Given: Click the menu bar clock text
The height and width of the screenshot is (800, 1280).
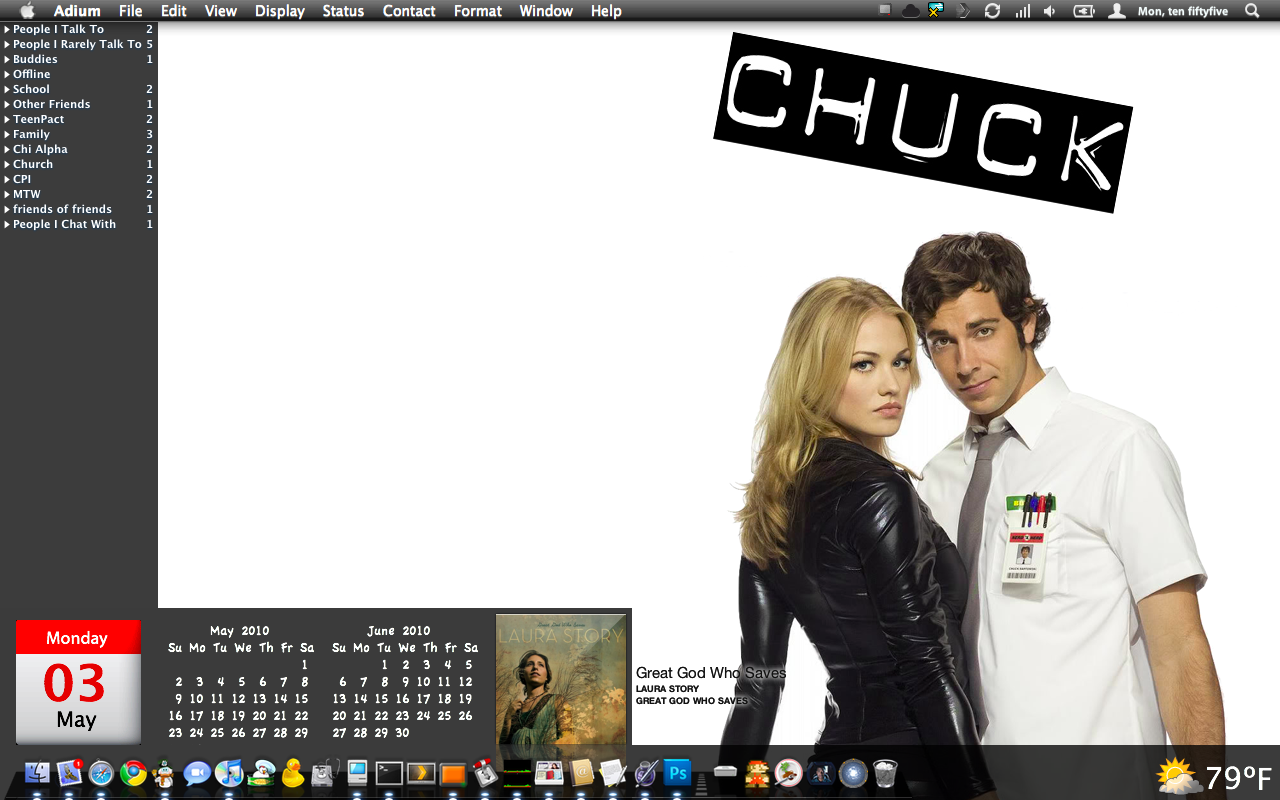Looking at the screenshot, I should click(x=1183, y=11).
